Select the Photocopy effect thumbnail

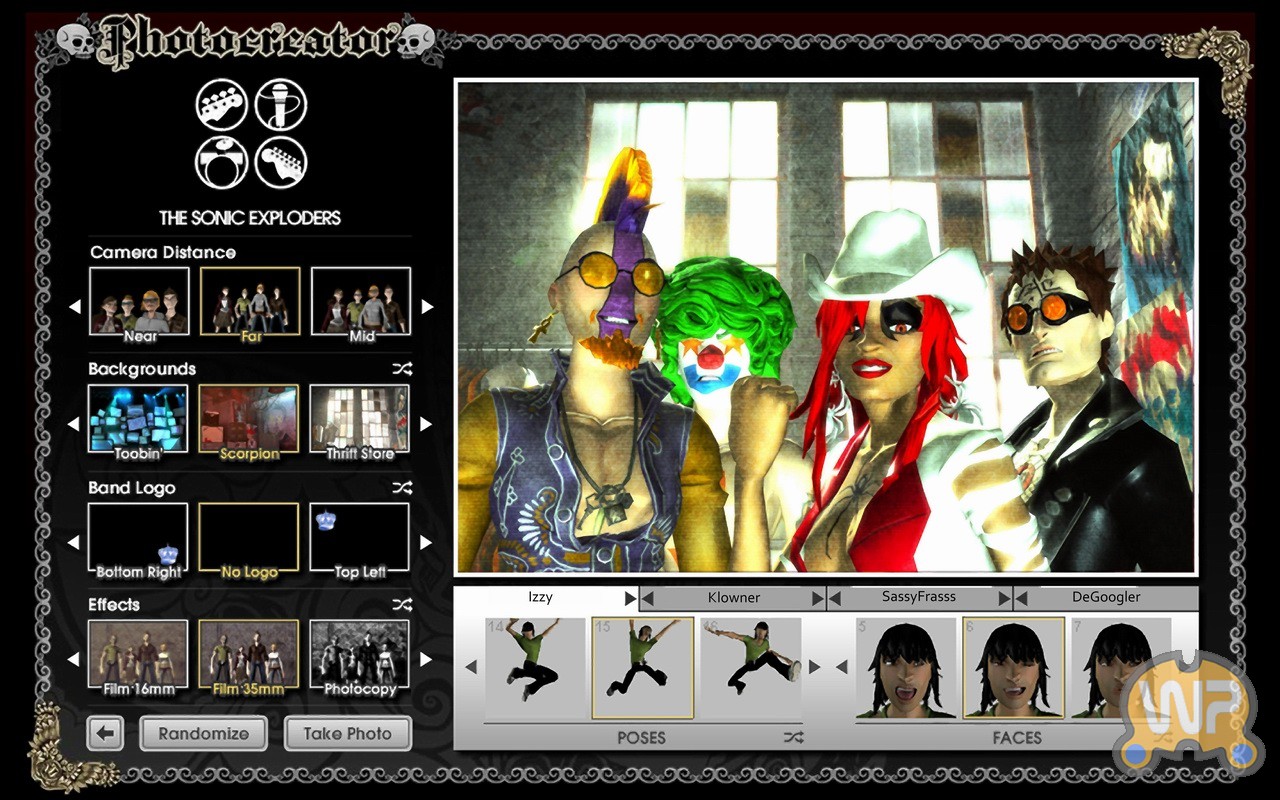(x=359, y=656)
